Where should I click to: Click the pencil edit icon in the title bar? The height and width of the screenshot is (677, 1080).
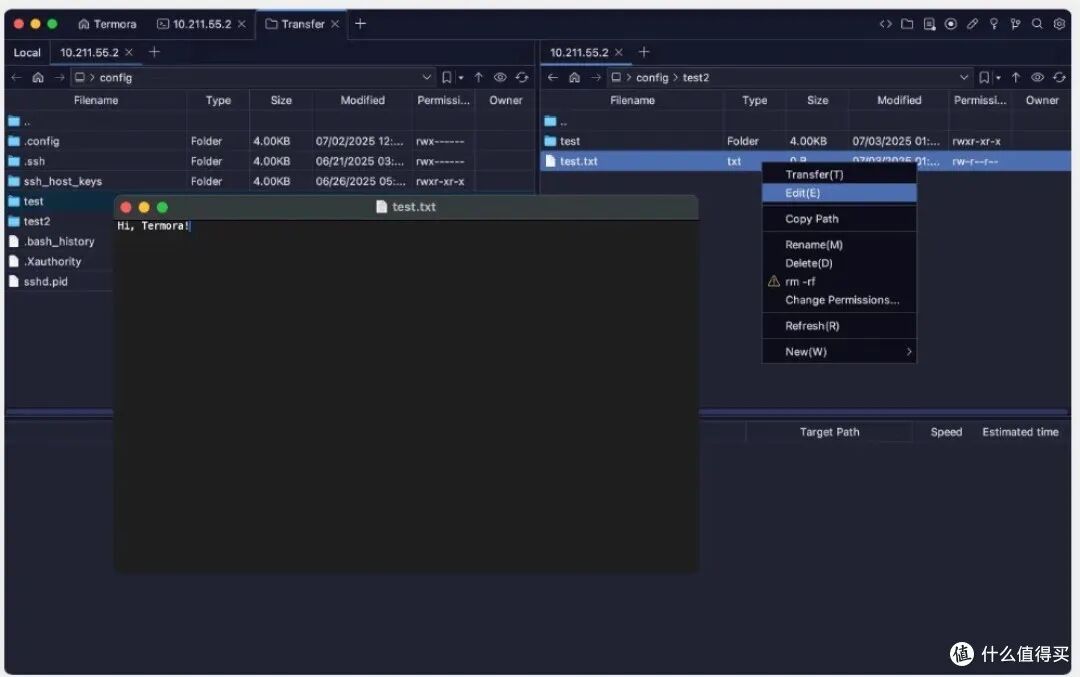click(972, 23)
